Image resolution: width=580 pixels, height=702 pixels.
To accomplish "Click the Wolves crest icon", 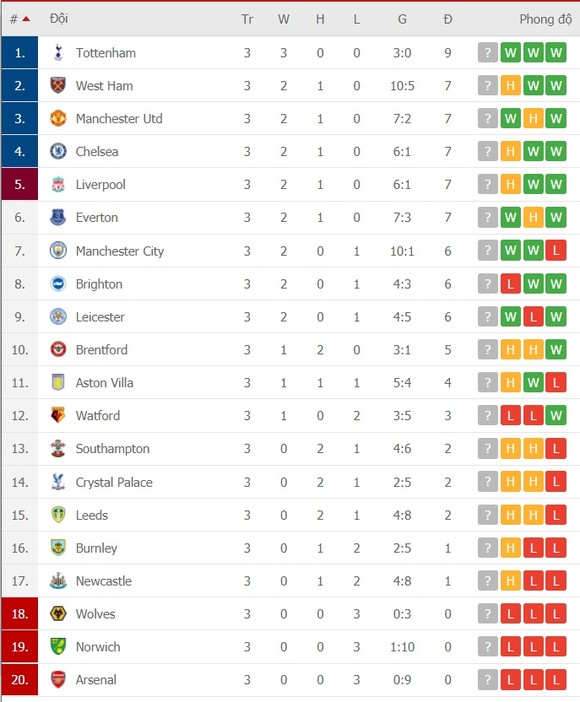I will [x=58, y=613].
